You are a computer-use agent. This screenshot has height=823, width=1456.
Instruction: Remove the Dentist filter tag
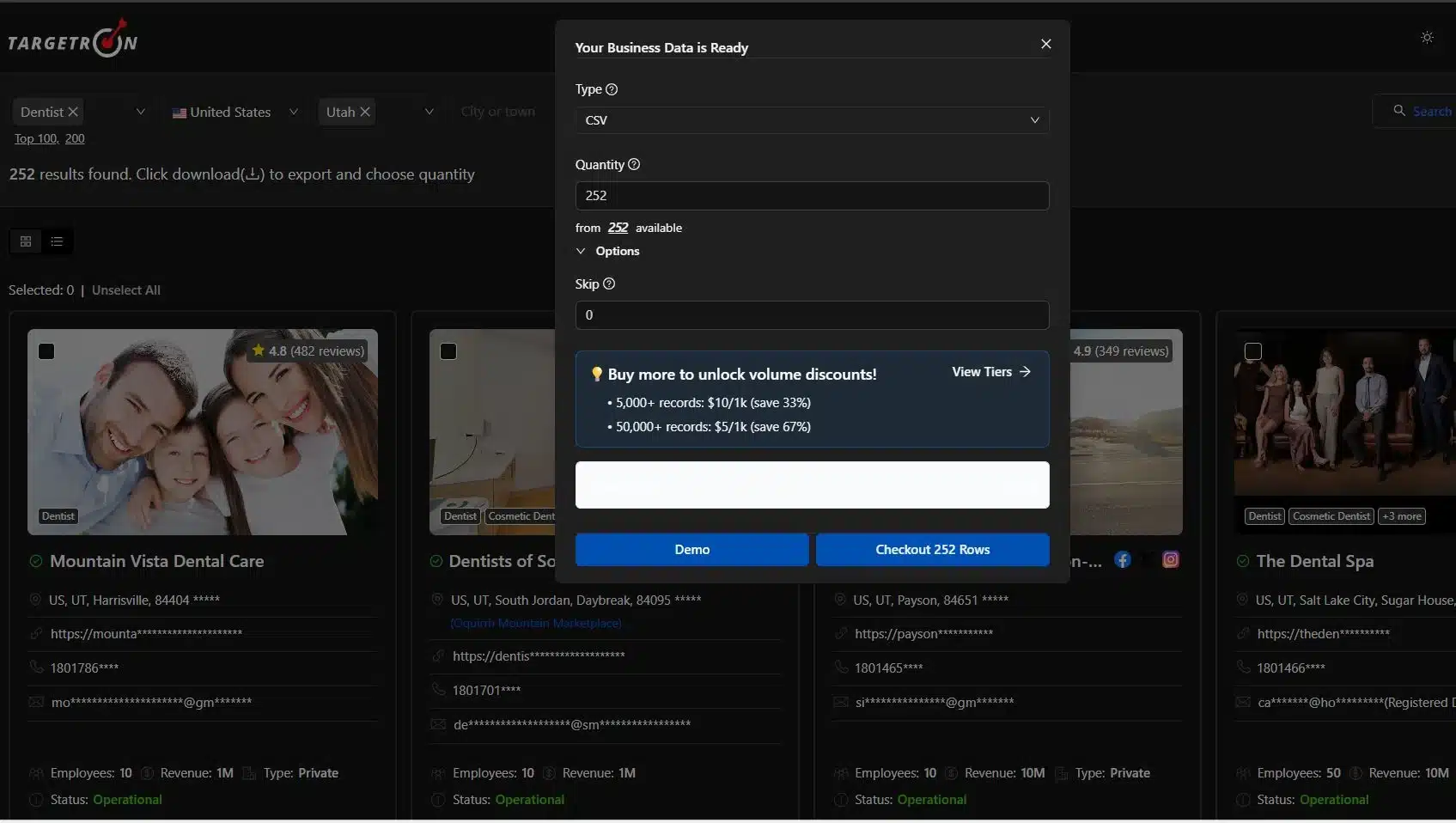[x=73, y=112]
